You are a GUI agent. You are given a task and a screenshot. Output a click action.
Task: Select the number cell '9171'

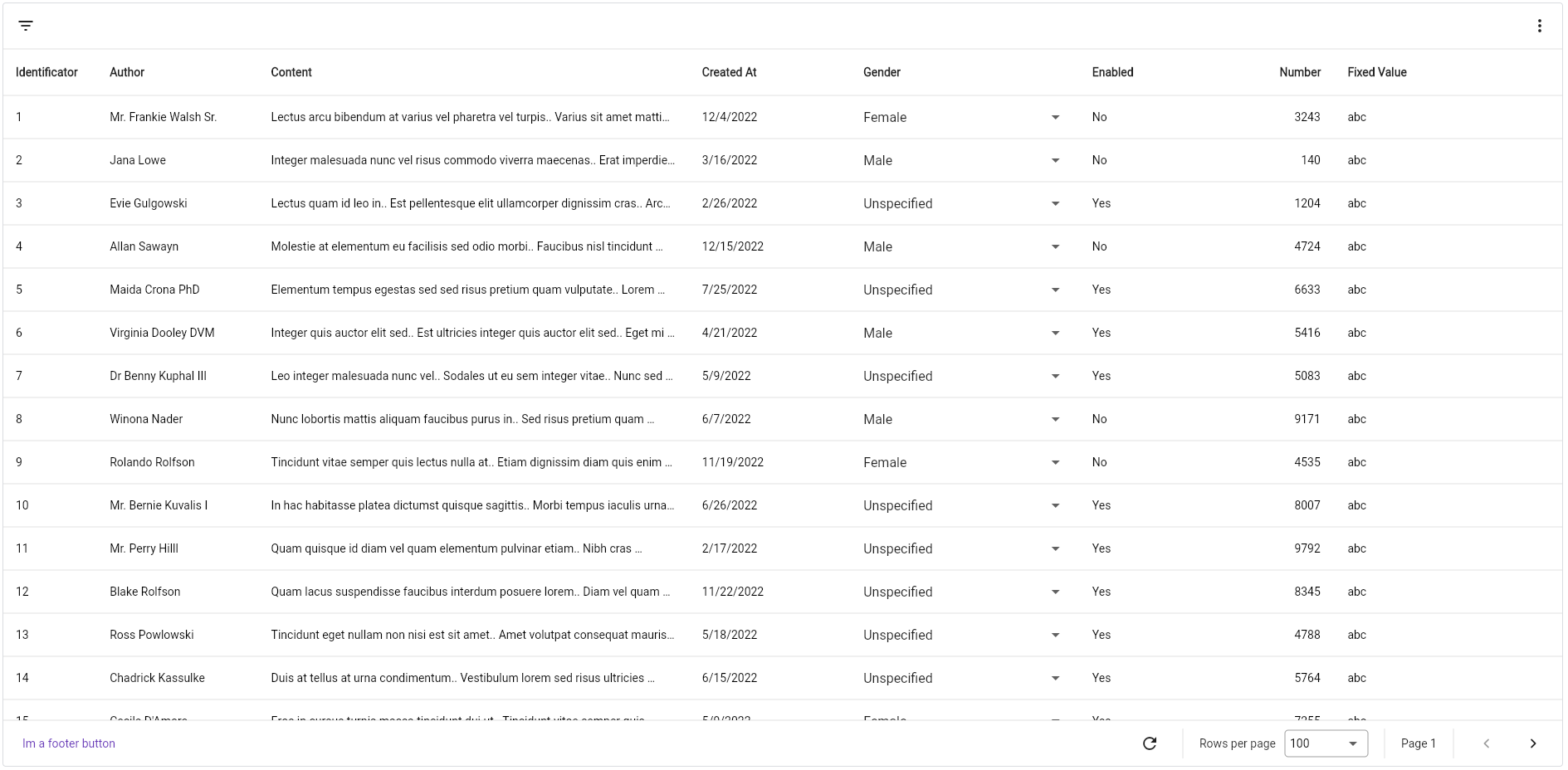(1307, 419)
